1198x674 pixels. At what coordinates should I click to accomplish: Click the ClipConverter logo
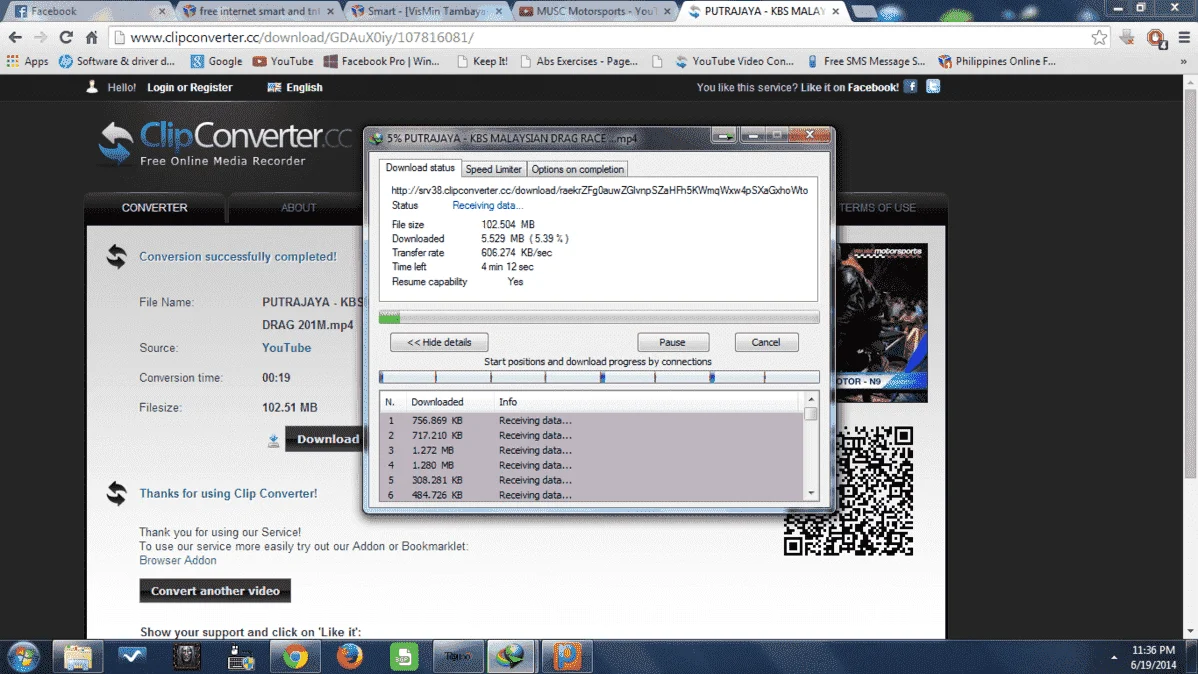click(x=225, y=143)
